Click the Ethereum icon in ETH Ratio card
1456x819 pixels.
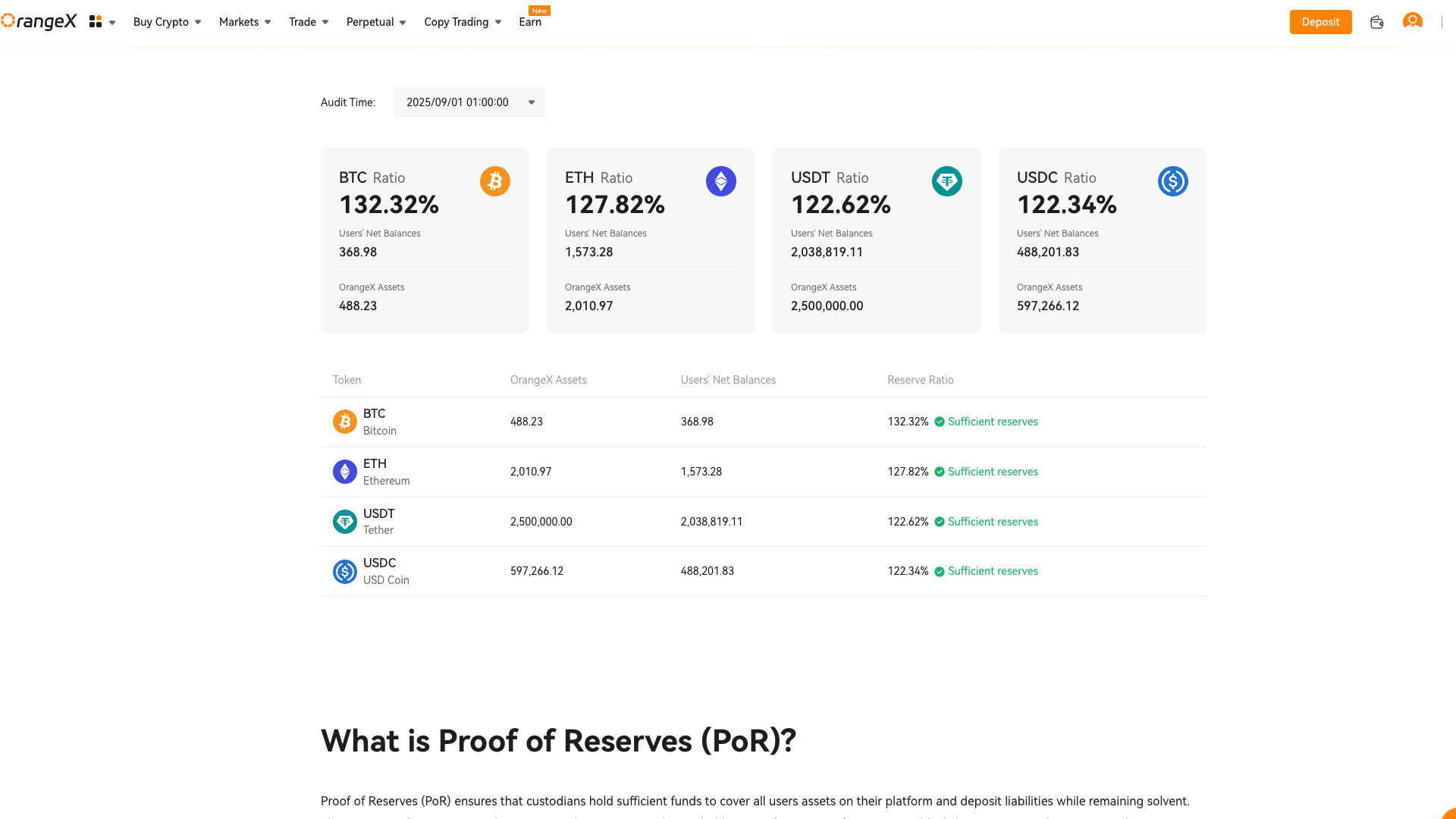pos(721,181)
